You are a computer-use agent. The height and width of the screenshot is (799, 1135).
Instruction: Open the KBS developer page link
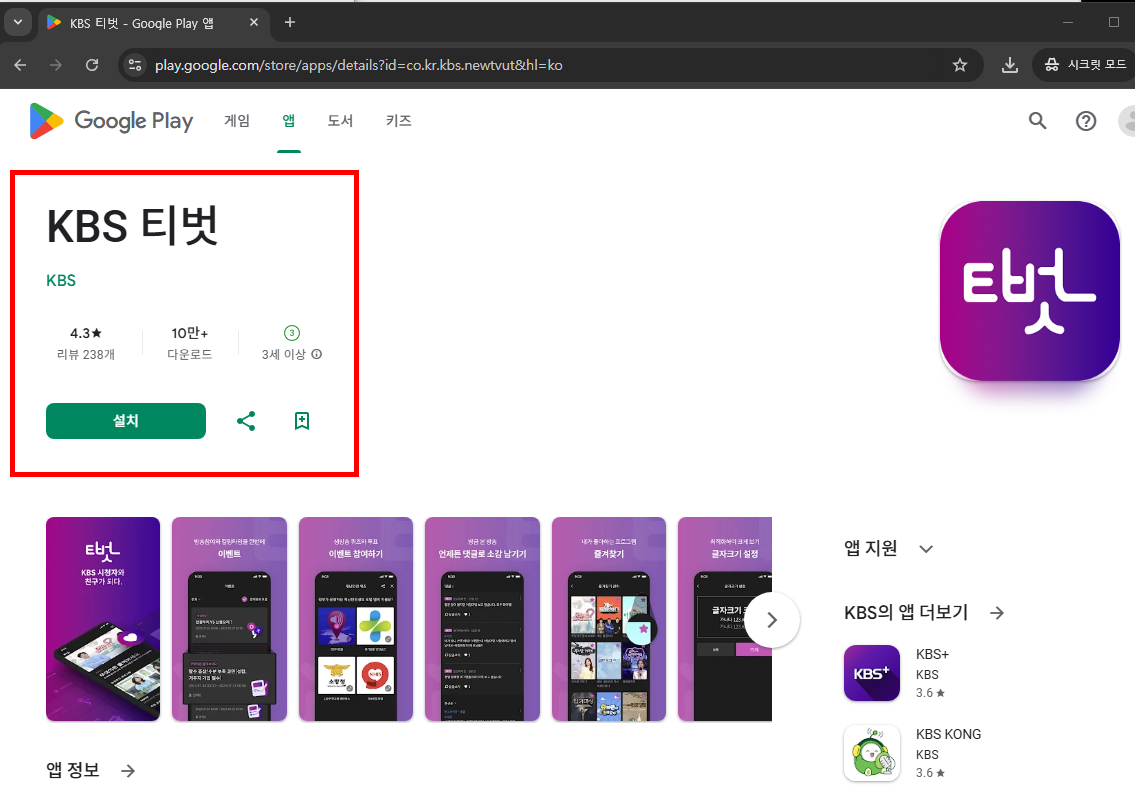pos(61,280)
